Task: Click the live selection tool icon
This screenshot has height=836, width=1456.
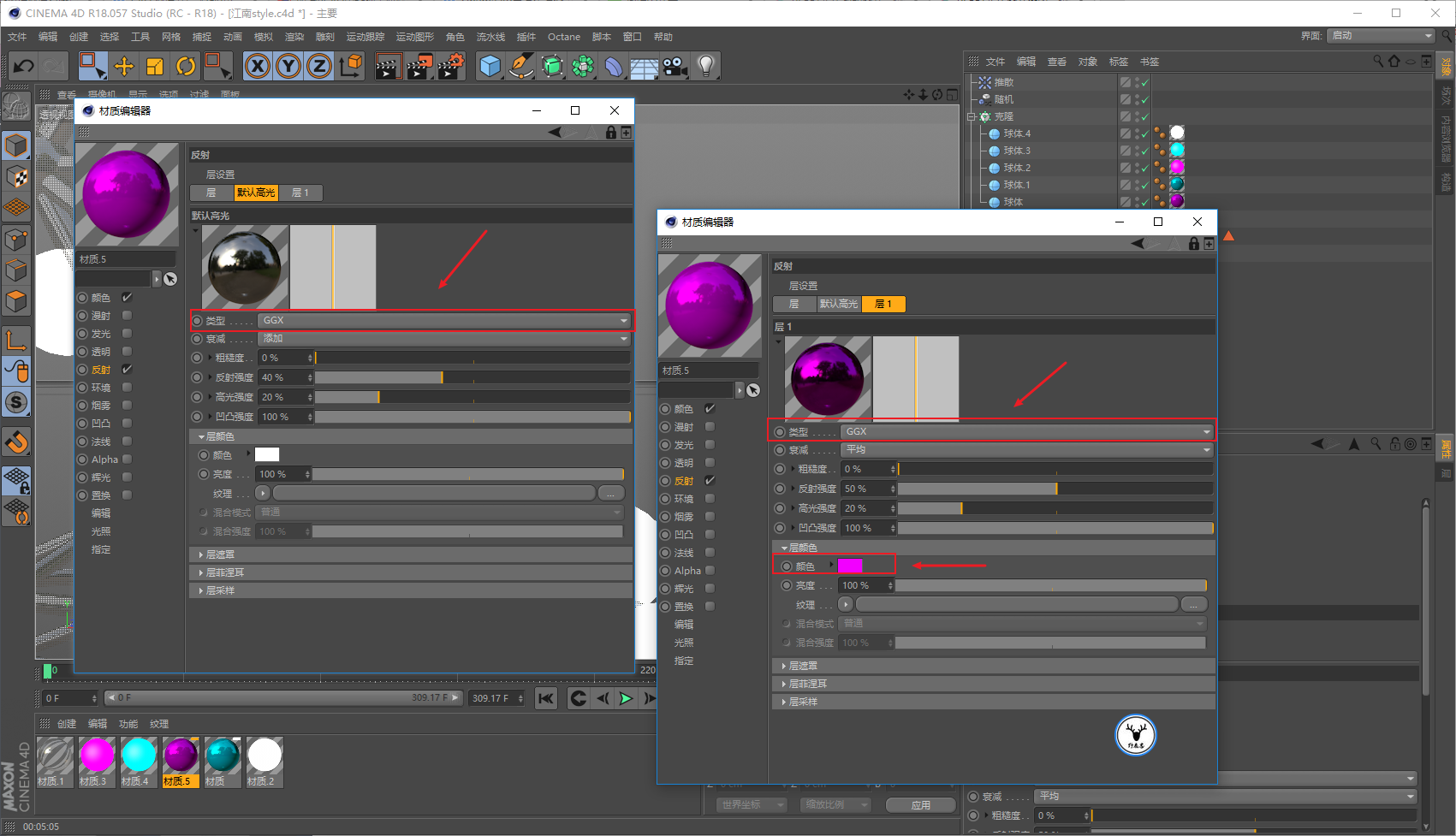Action: 92,66
